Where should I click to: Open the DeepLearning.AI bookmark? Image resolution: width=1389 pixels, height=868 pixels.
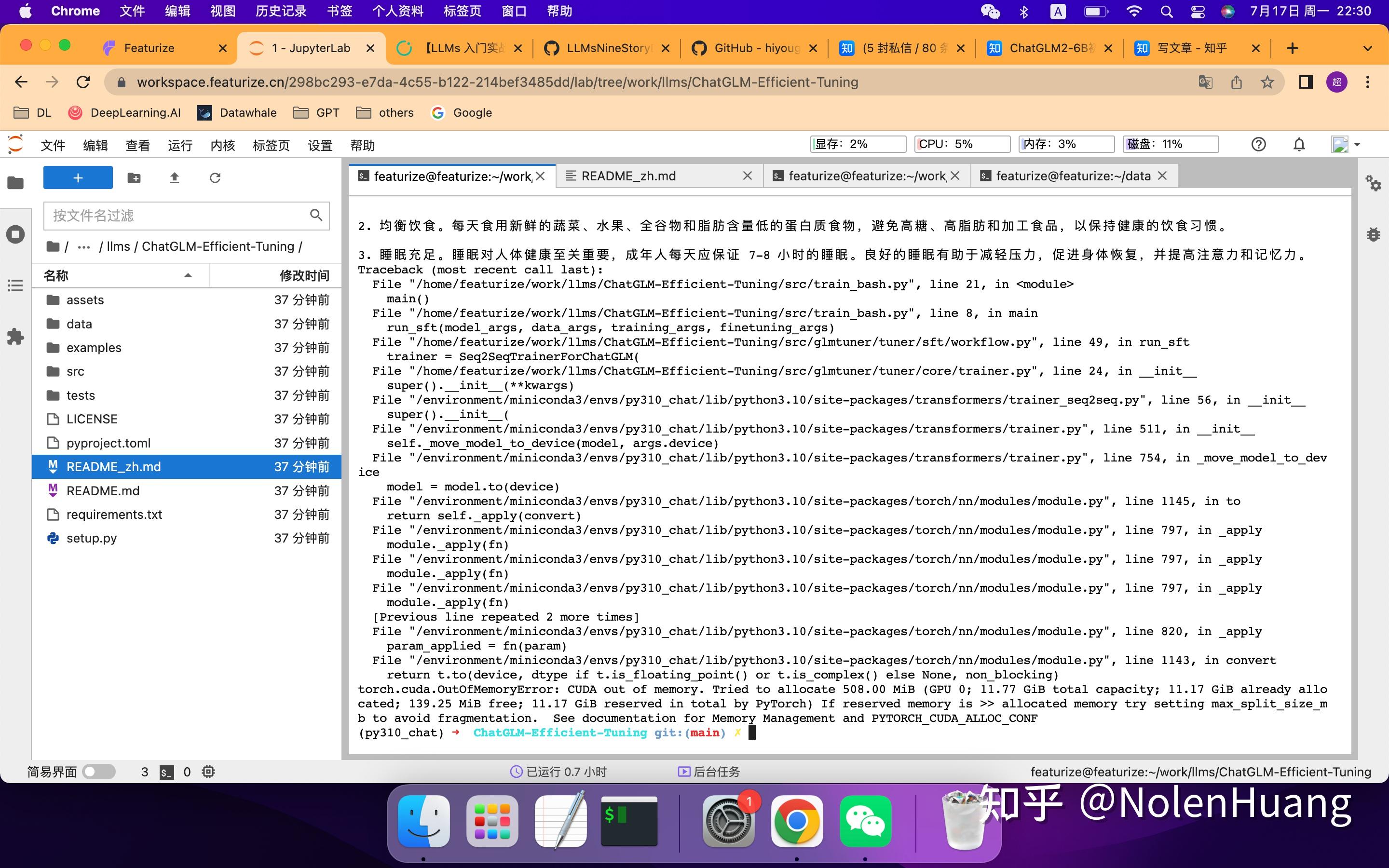[x=124, y=112]
